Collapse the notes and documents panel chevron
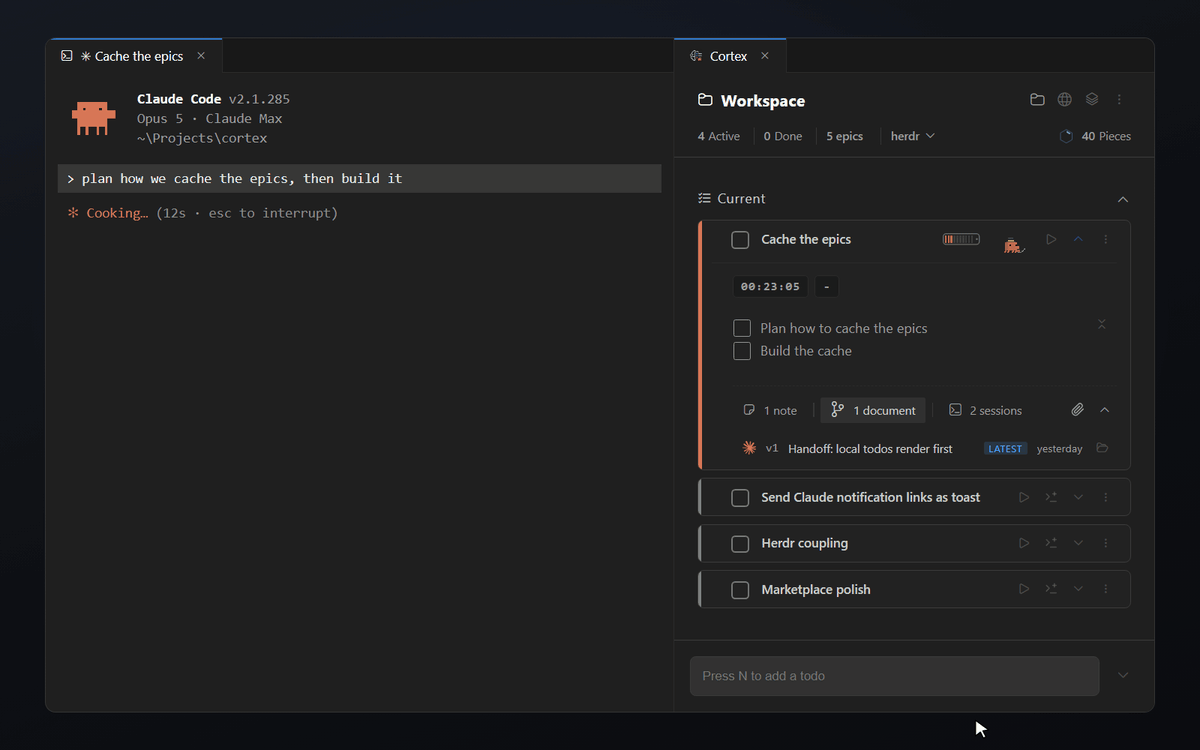 [1104, 410]
